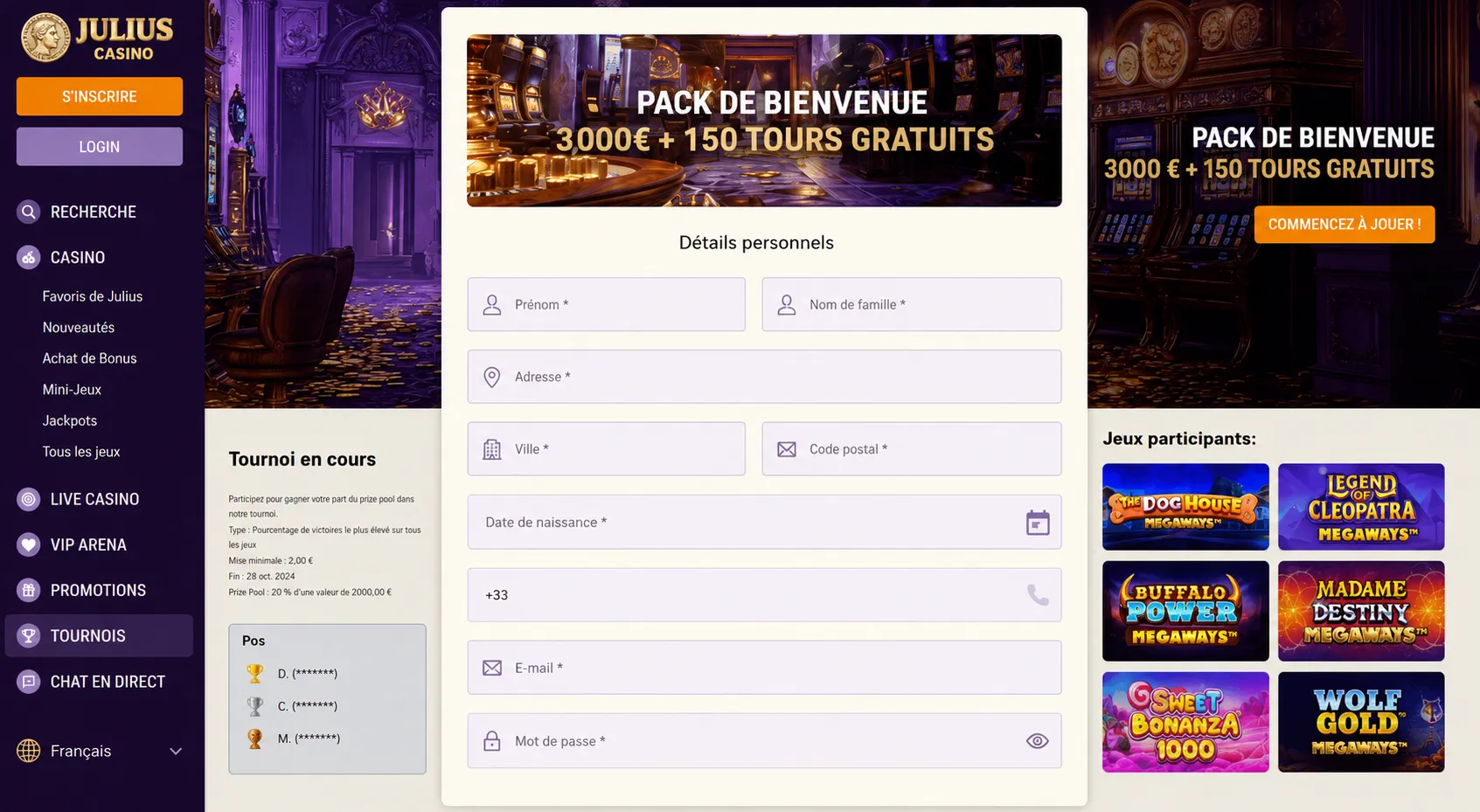Viewport: 1480px width, 812px height.
Task: Click the globe language icon
Action: (x=29, y=751)
